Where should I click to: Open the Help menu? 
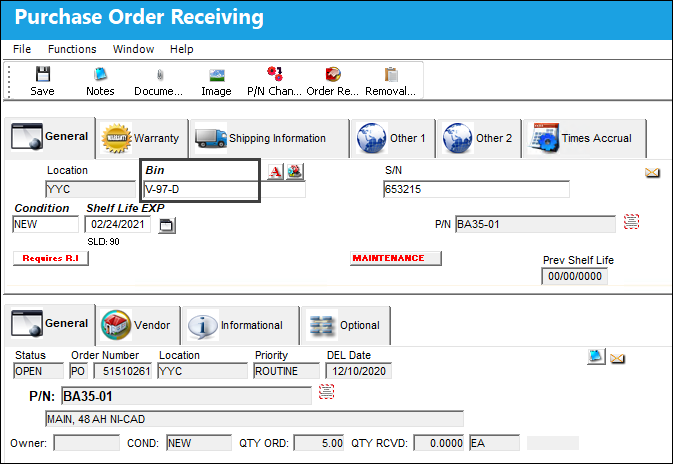(x=182, y=49)
